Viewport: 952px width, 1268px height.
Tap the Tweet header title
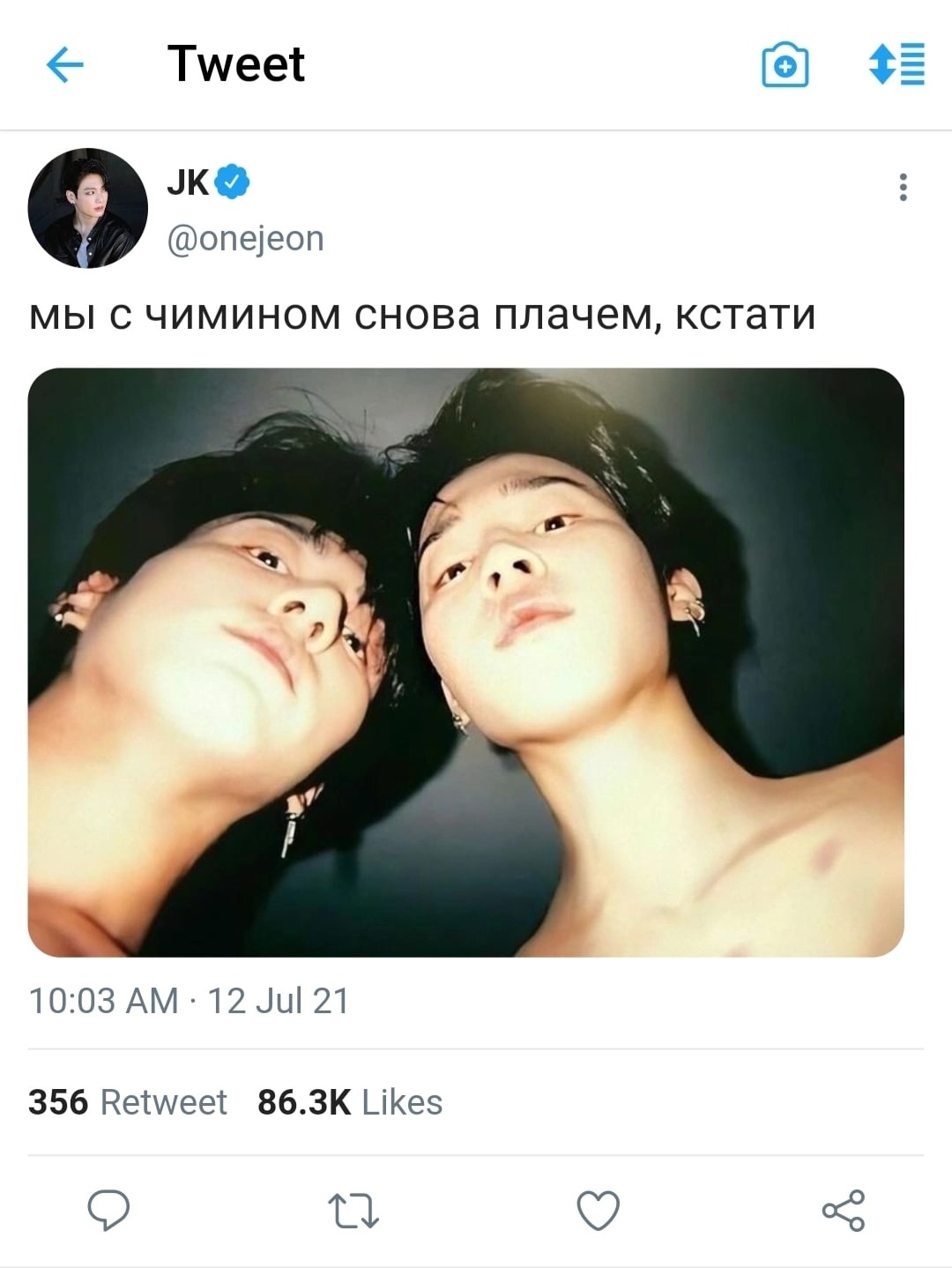click(236, 63)
